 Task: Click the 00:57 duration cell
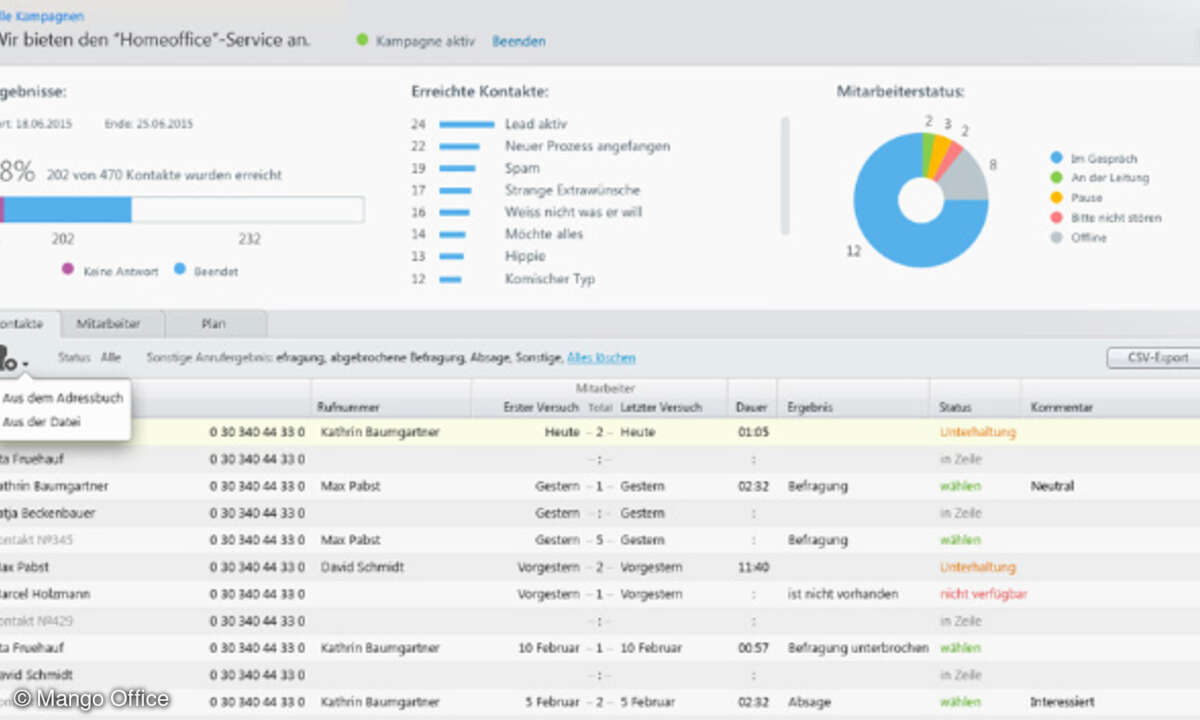tap(753, 648)
